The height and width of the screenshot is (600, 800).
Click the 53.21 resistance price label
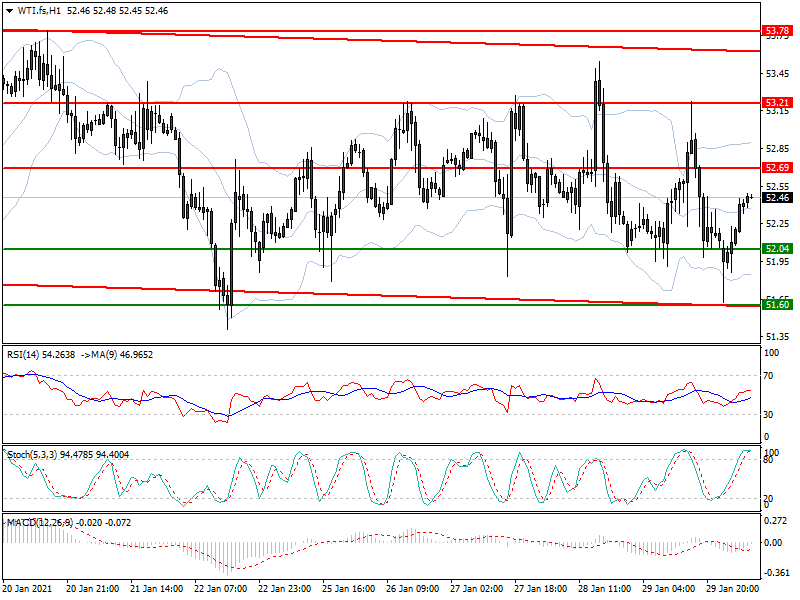coord(777,103)
